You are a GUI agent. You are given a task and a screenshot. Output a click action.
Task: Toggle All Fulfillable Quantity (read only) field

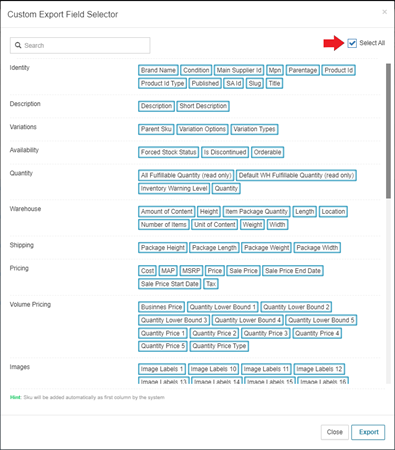186,175
